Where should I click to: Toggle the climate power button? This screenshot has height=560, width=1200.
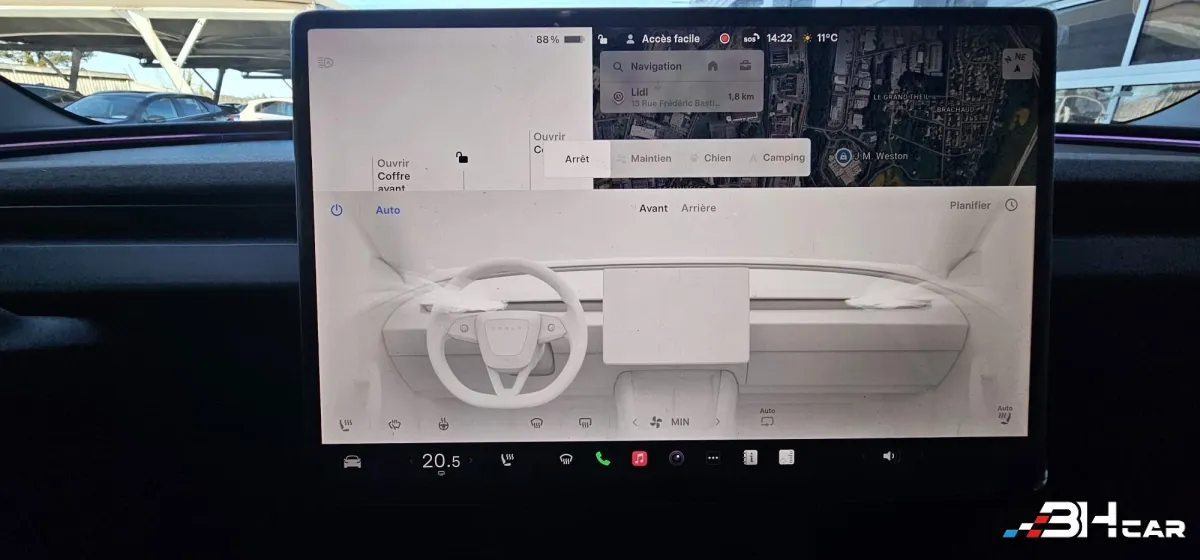(336, 210)
